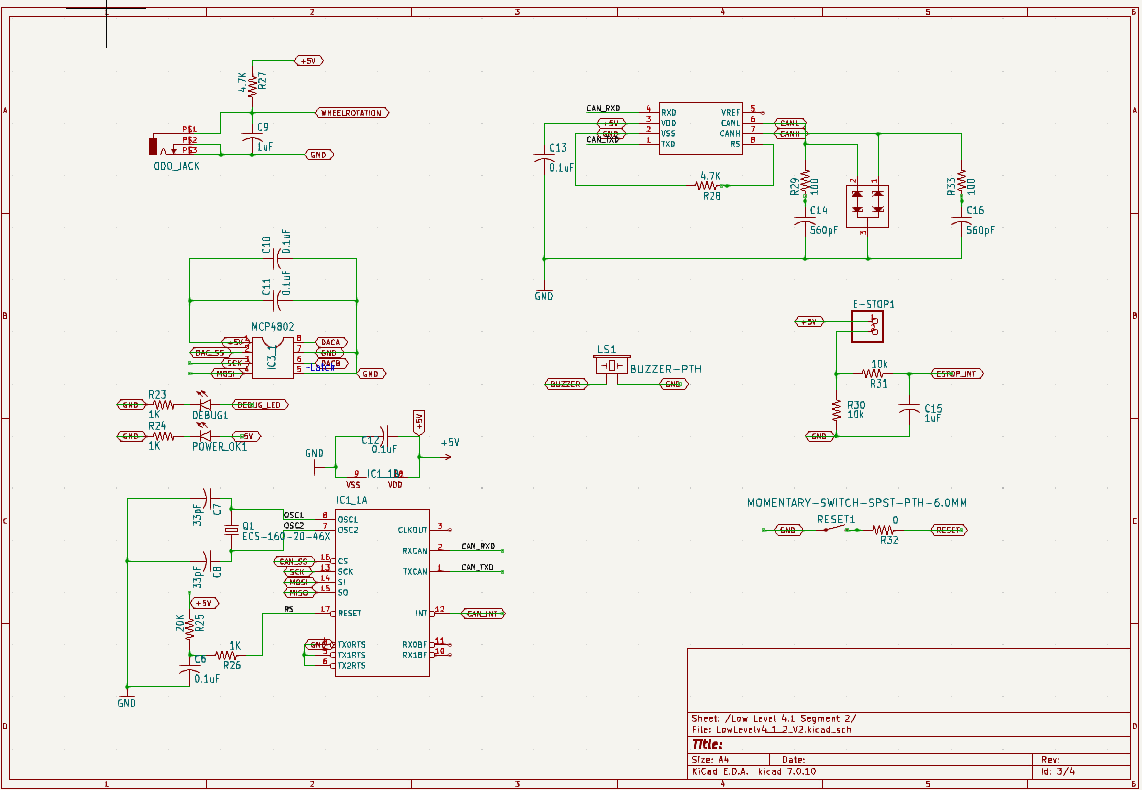Select capacitor C7 (33pF)
The image size is (1142, 790).
(207, 499)
